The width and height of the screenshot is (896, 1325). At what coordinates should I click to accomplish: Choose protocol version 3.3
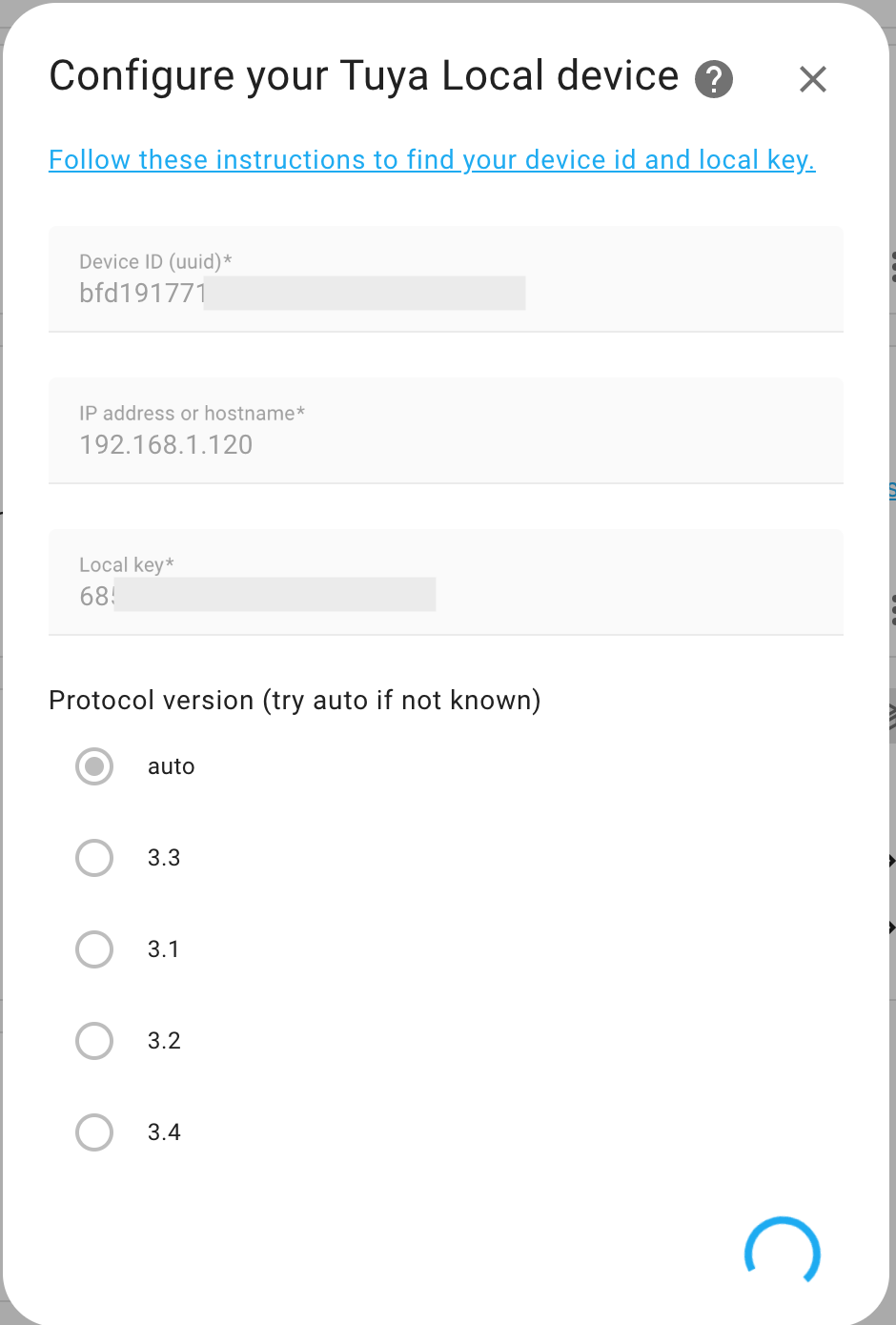click(93, 857)
